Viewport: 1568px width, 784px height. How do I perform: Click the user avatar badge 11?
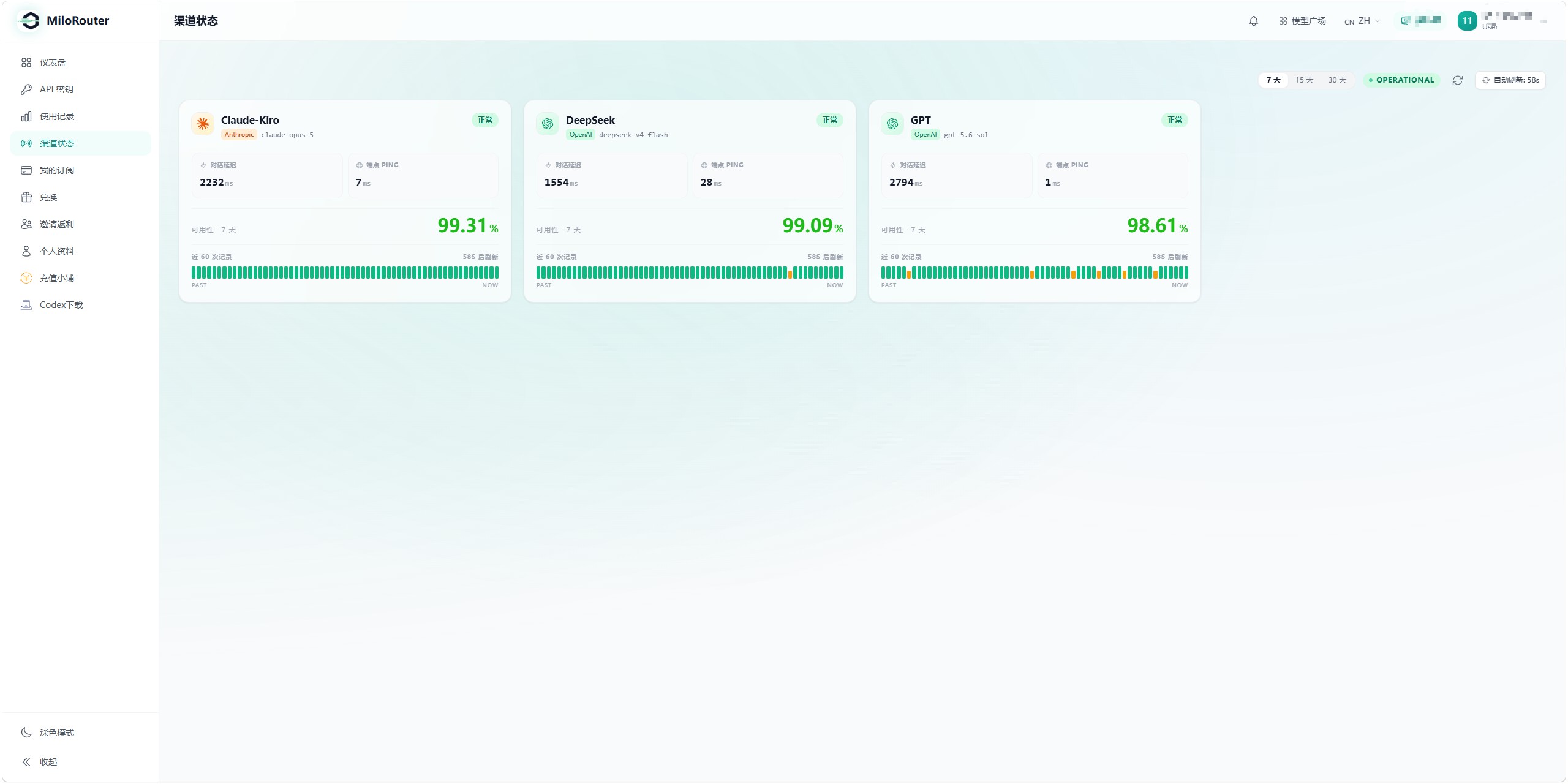click(1467, 21)
